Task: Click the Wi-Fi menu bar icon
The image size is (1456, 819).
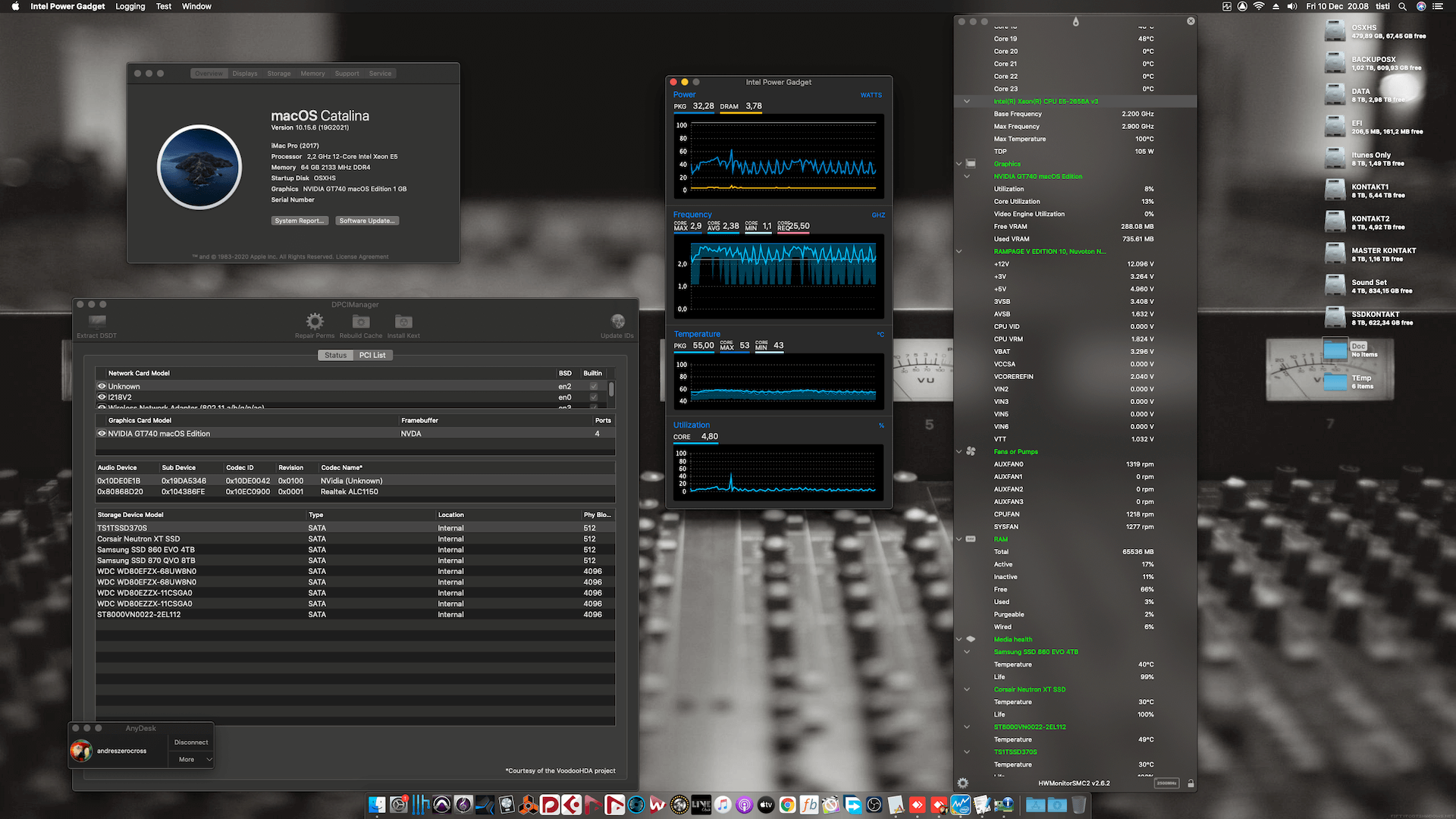Action: 1259,6
